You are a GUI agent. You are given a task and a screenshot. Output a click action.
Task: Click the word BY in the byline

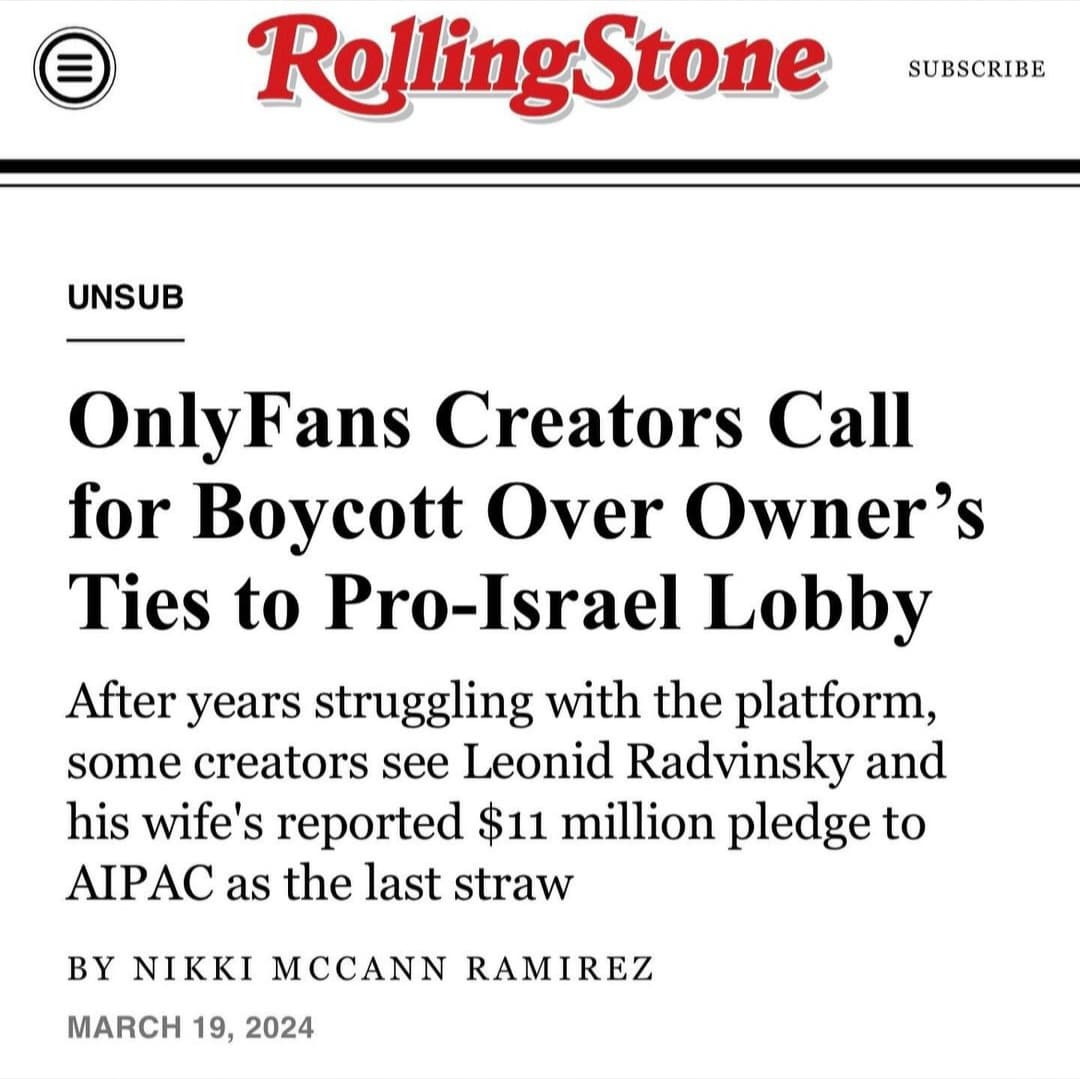90,968
